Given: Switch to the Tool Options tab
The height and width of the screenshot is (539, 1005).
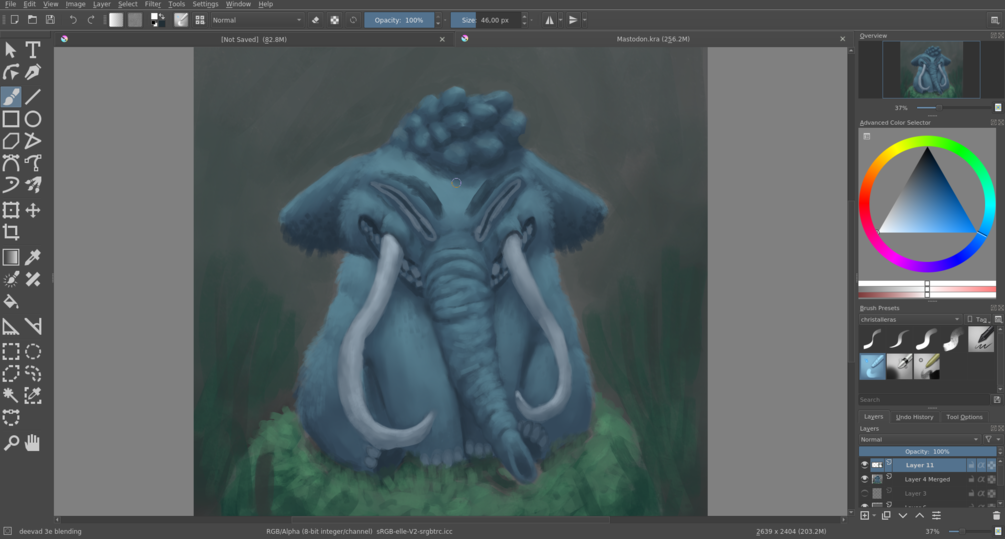Looking at the screenshot, I should click(964, 417).
